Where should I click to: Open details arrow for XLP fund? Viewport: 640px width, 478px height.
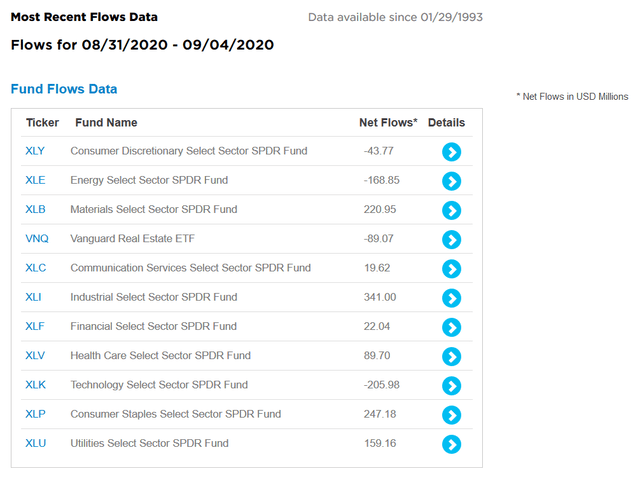[x=451, y=415]
